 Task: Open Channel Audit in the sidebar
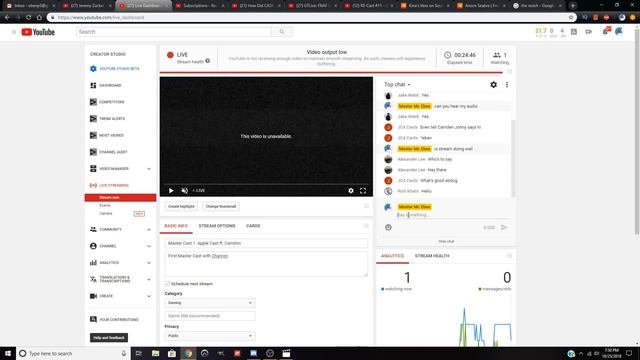109,152
